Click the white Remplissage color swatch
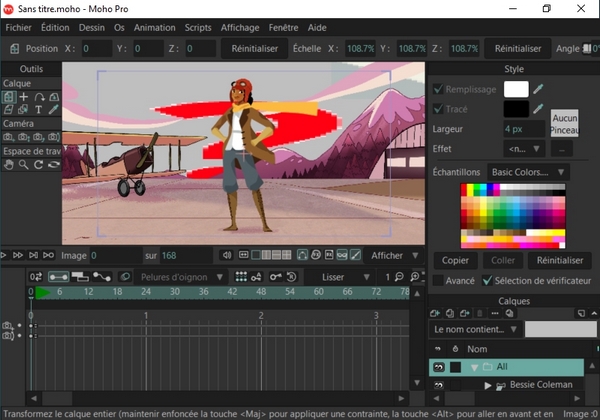600x420 pixels. click(516, 89)
